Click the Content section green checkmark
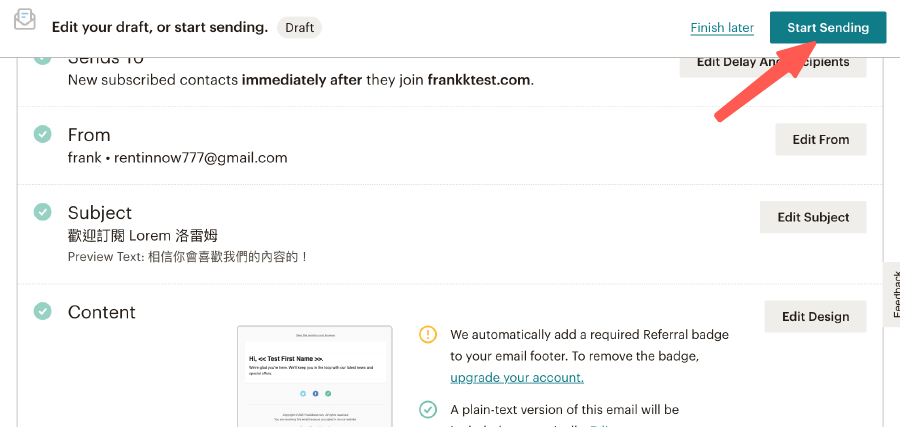 (x=43, y=311)
